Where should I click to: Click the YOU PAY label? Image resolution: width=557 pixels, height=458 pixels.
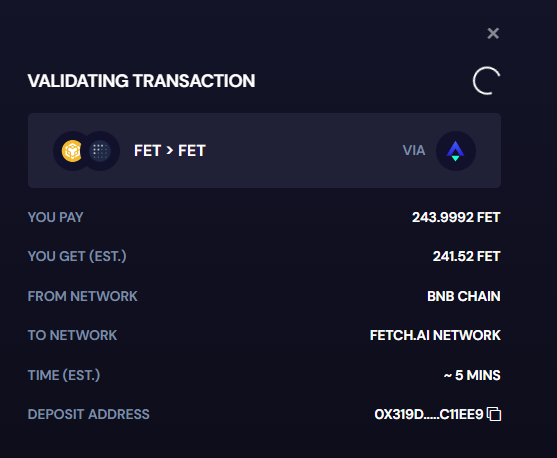[55, 217]
